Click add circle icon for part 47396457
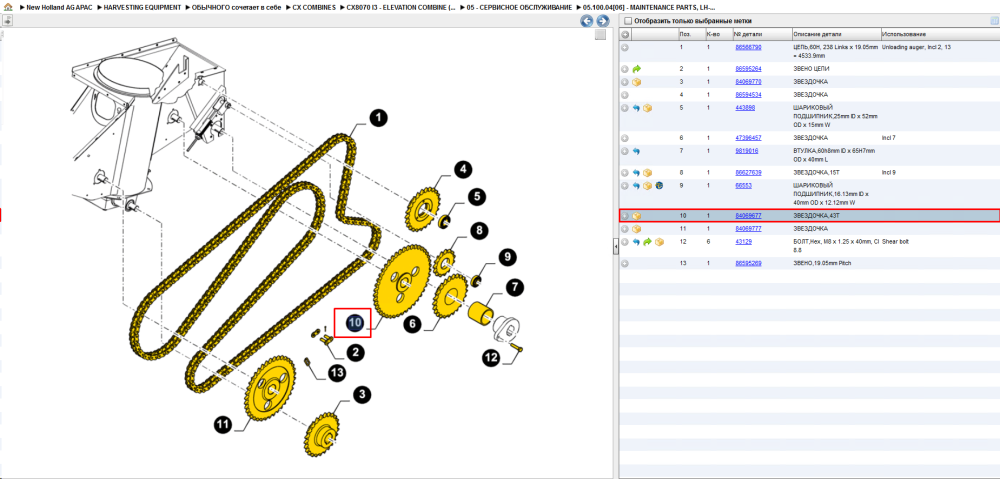Viewport: 1000px width, 479px height. coord(625,138)
